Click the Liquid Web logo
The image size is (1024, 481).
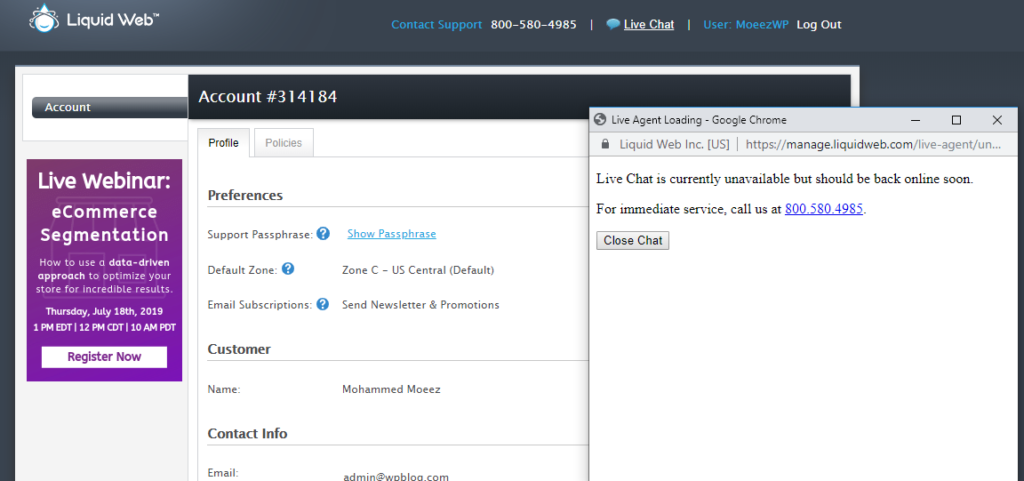click(93, 18)
